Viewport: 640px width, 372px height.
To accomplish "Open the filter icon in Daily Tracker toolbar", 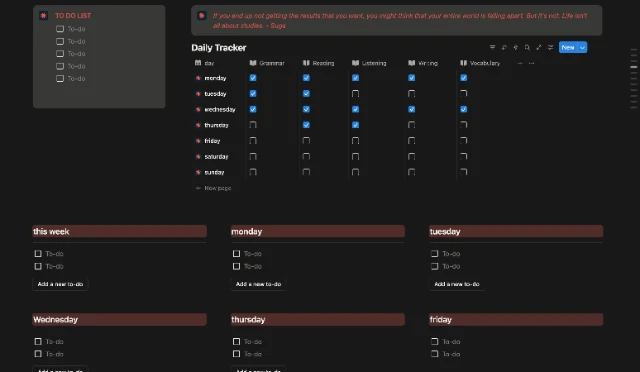I will pos(492,47).
